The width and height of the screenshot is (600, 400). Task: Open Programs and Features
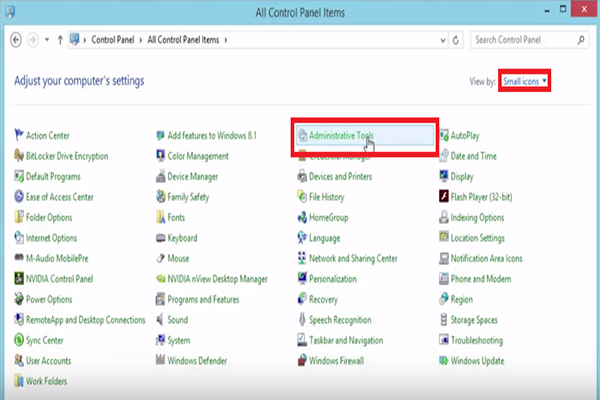[x=203, y=299]
